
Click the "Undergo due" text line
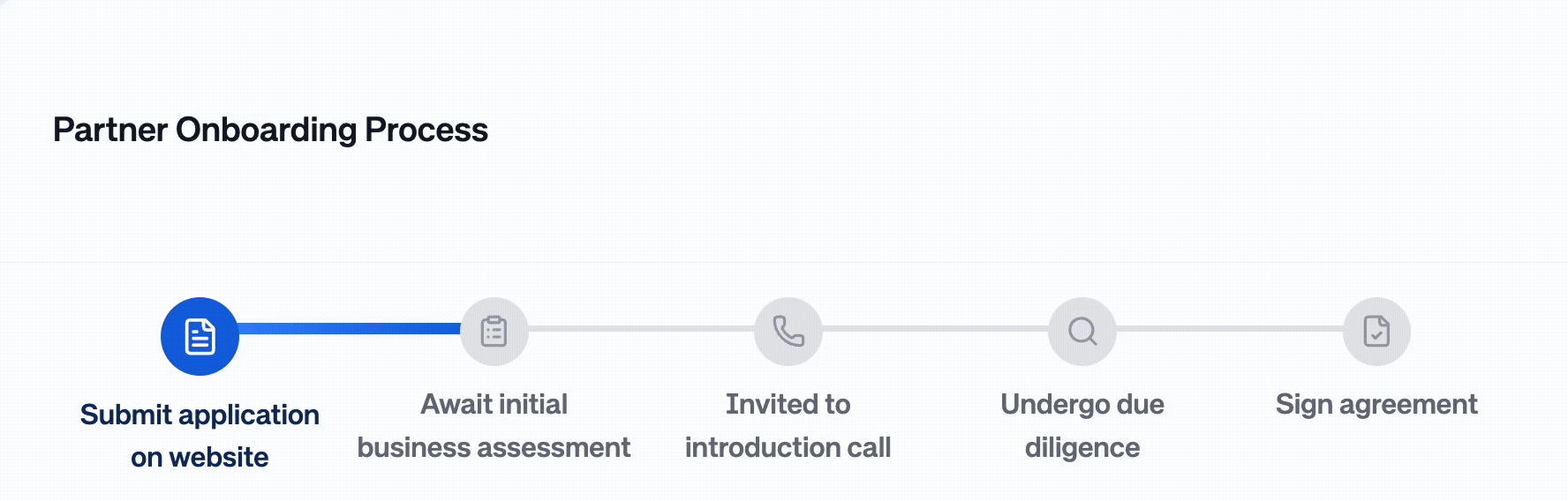tap(1082, 404)
